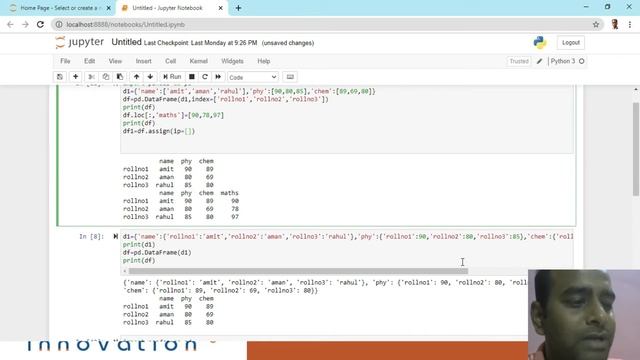Click the Python 3 kernel idle circle
640x360 pixels.
[582, 61]
